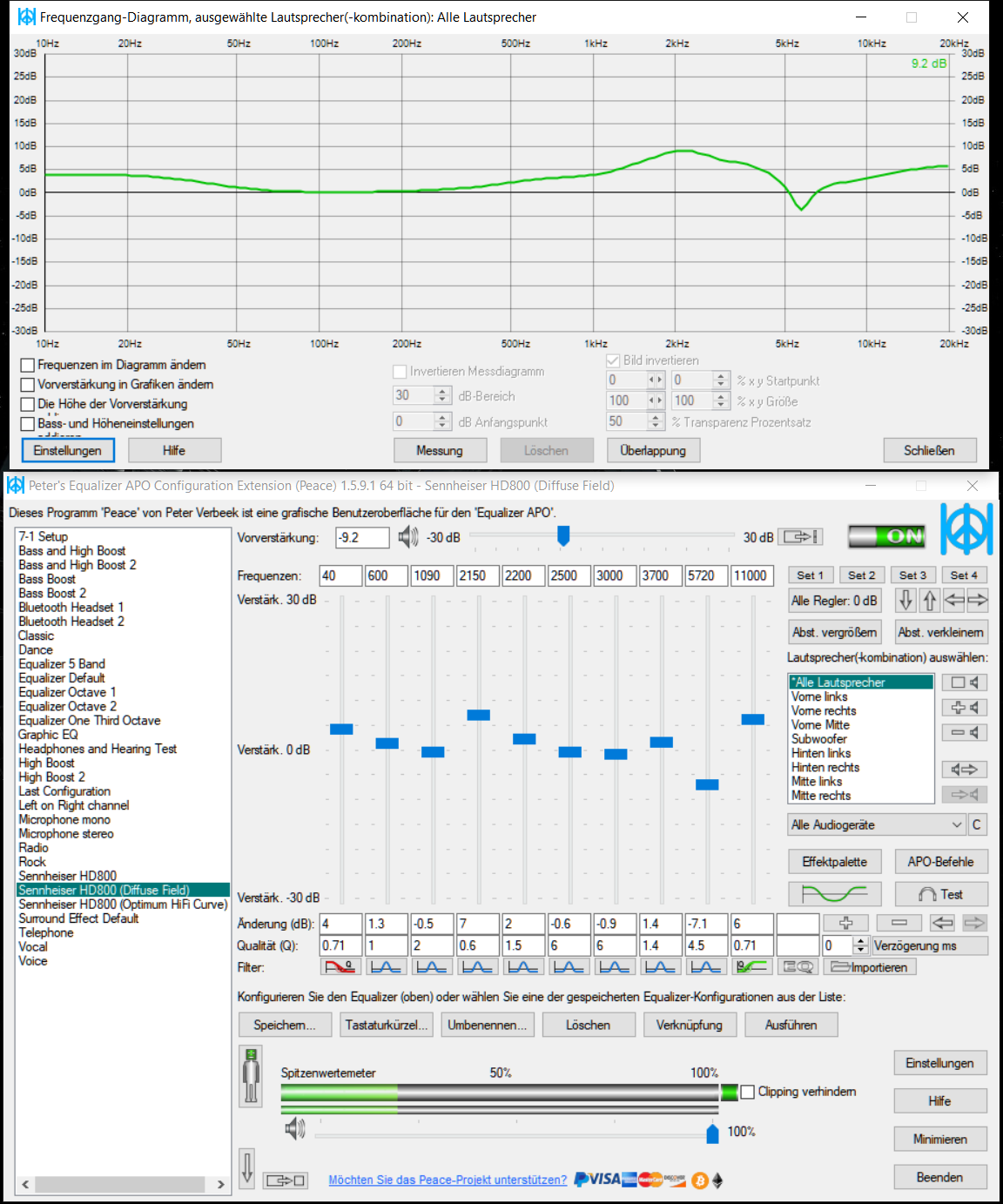The height and width of the screenshot is (1204, 1003).
Task: Click the arrow-to-box icon at bottom
Action: [286, 1180]
